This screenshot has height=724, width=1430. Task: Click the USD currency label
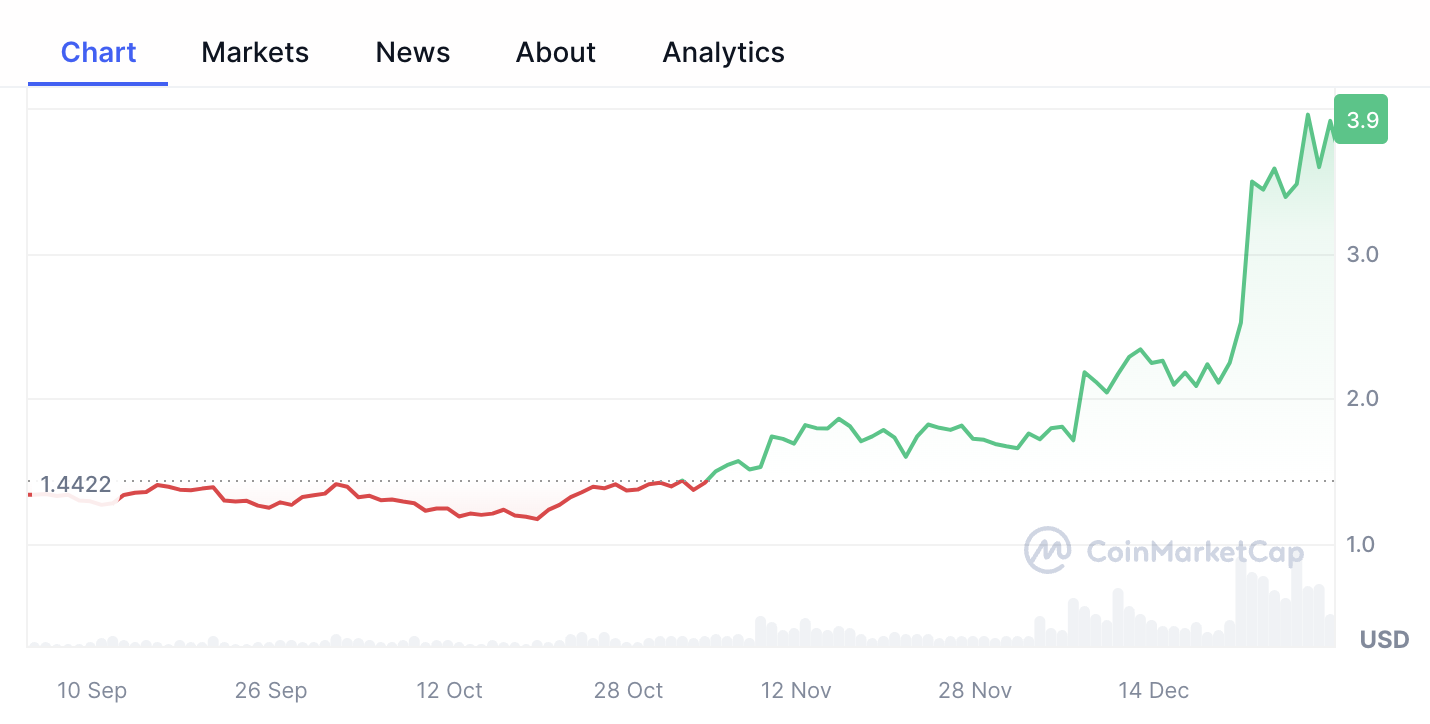(x=1384, y=639)
